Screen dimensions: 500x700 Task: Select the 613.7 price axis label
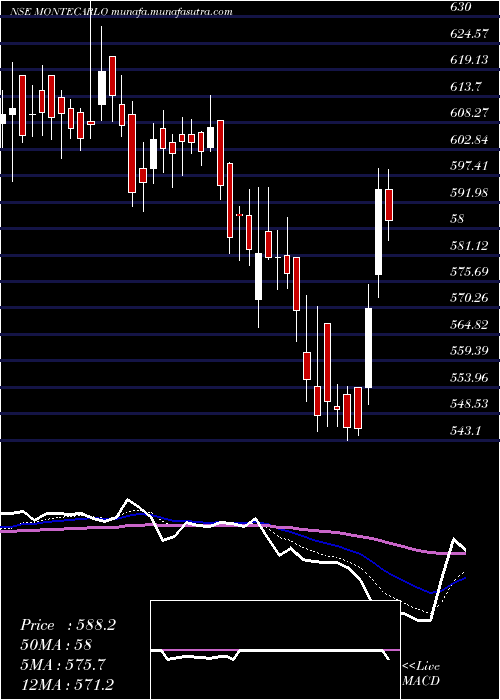click(x=466, y=87)
